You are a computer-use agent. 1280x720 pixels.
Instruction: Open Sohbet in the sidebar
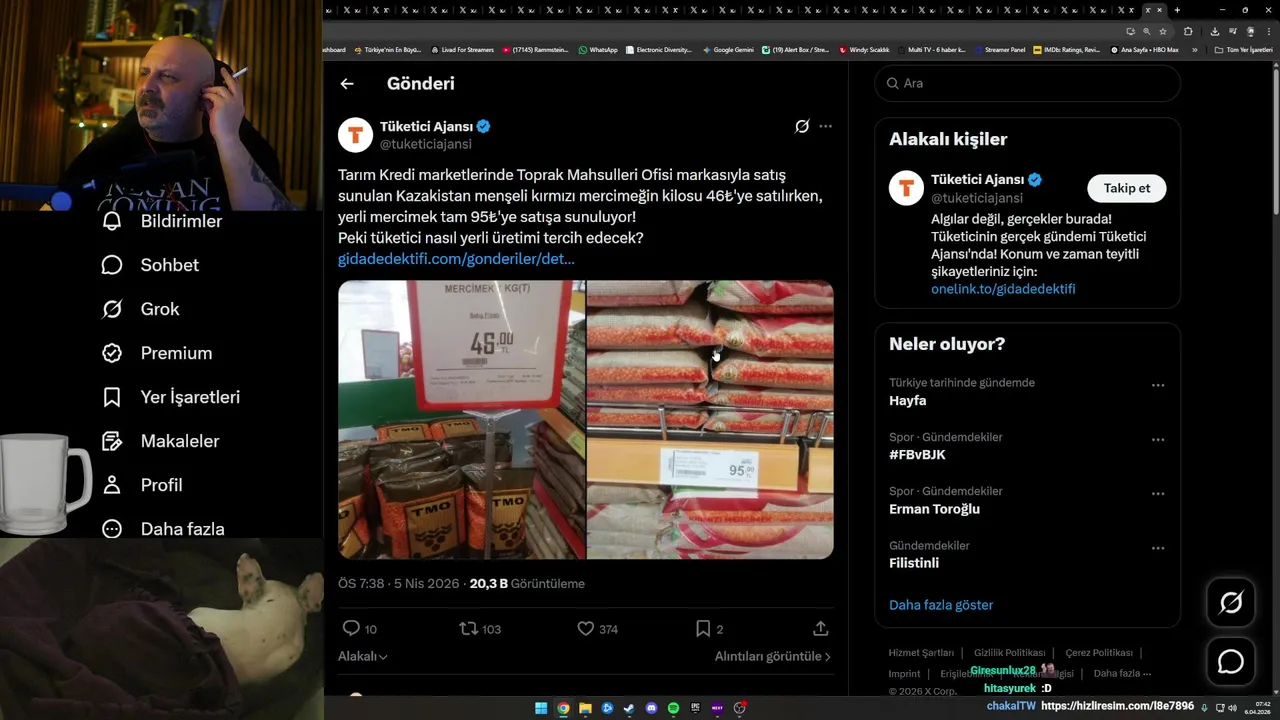coord(150,265)
